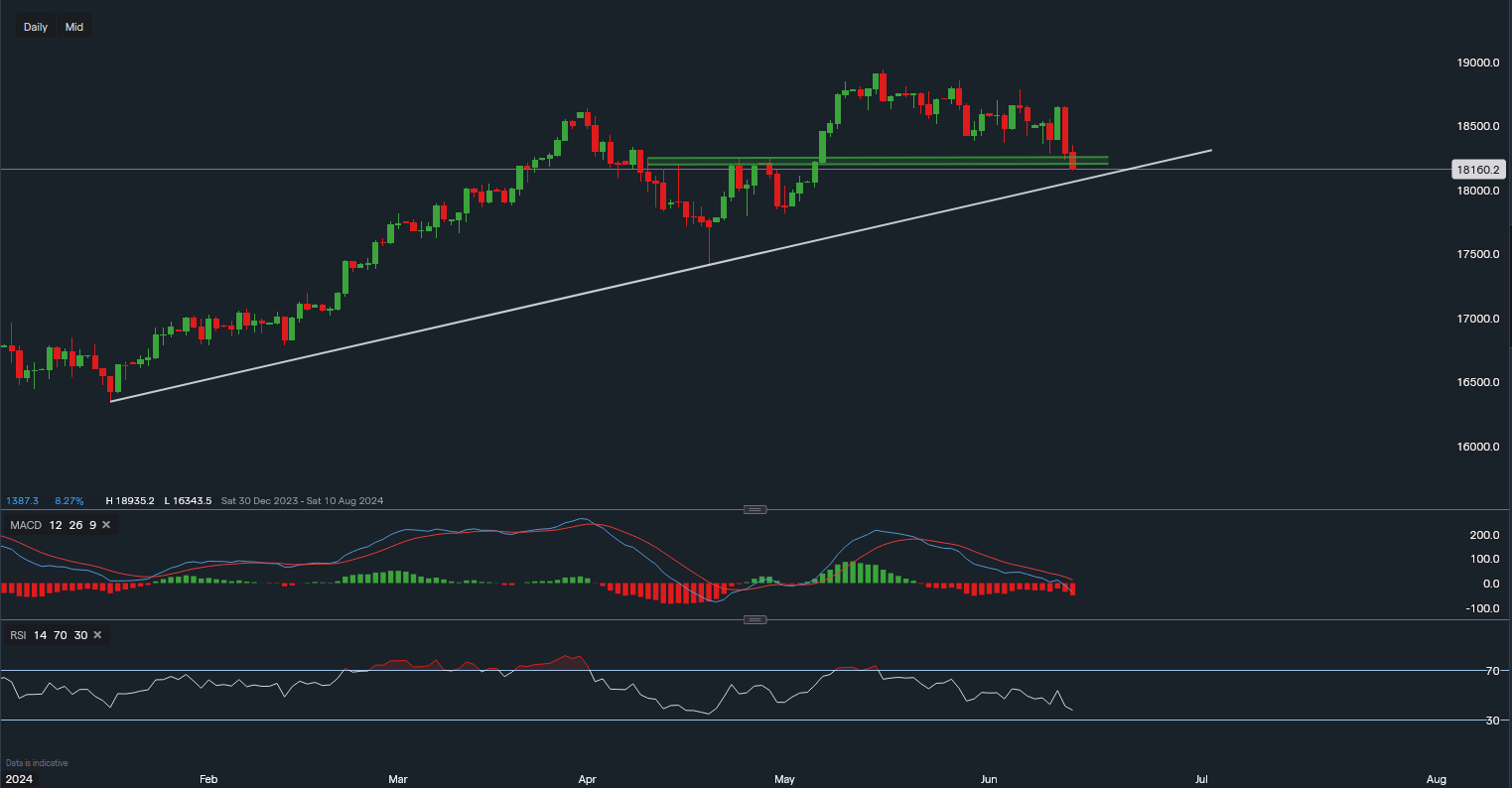Click the current price label 18160.2
1512x788 pixels.
1478,170
